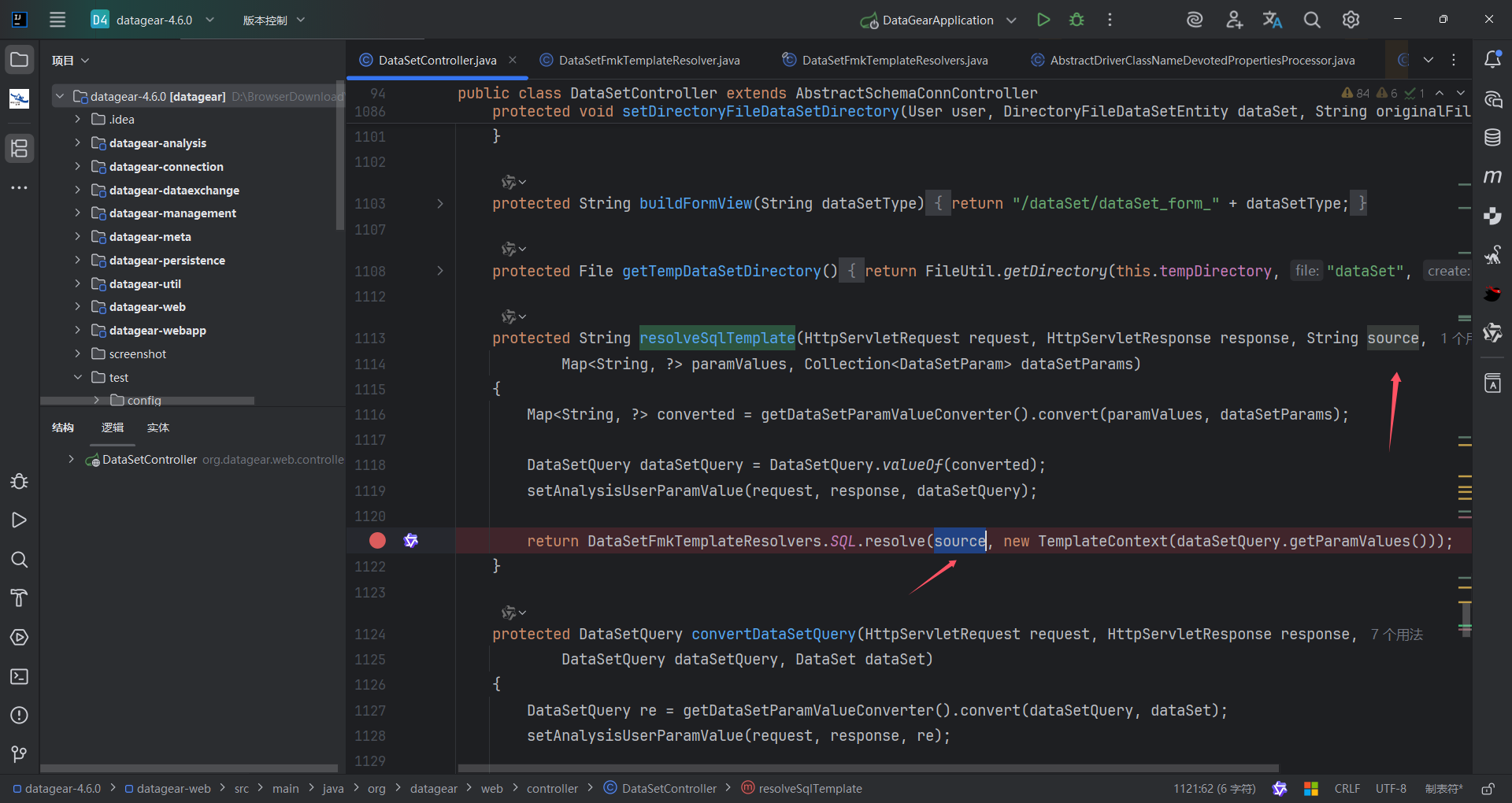1512x803 pixels.
Task: Click the 7 个用法 usages hint
Action: point(1396,635)
